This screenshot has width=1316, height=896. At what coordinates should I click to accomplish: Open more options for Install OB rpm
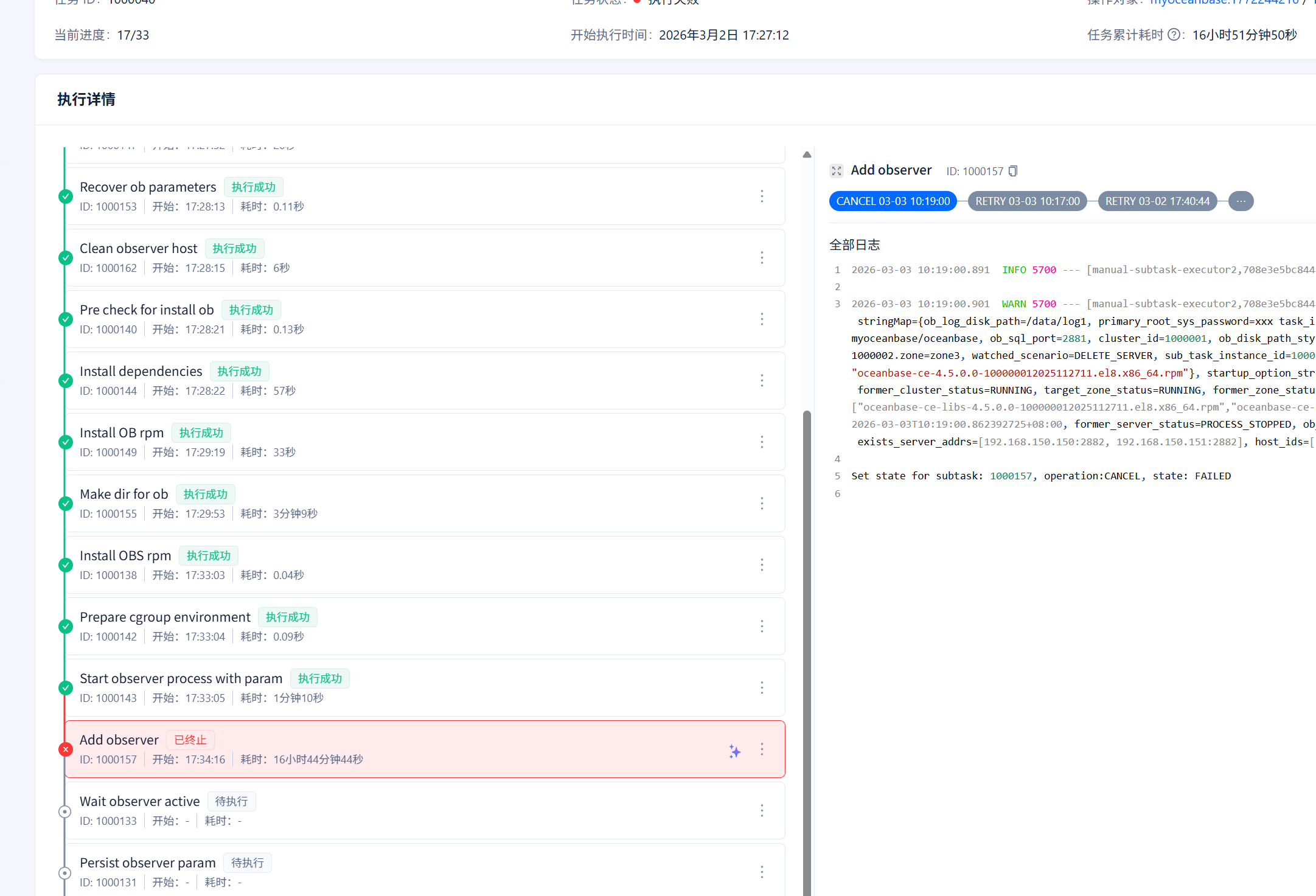[762, 442]
